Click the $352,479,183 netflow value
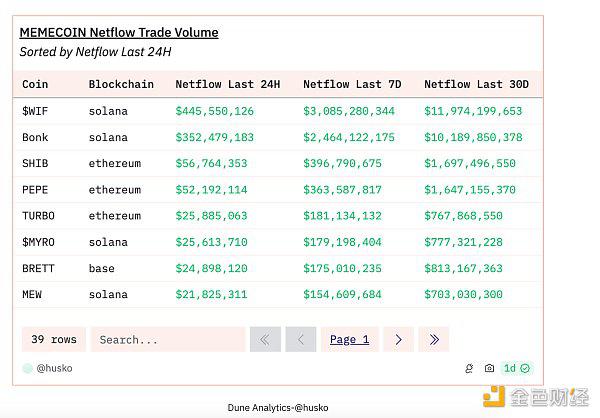The height and width of the screenshot is (418, 600). [x=215, y=137]
